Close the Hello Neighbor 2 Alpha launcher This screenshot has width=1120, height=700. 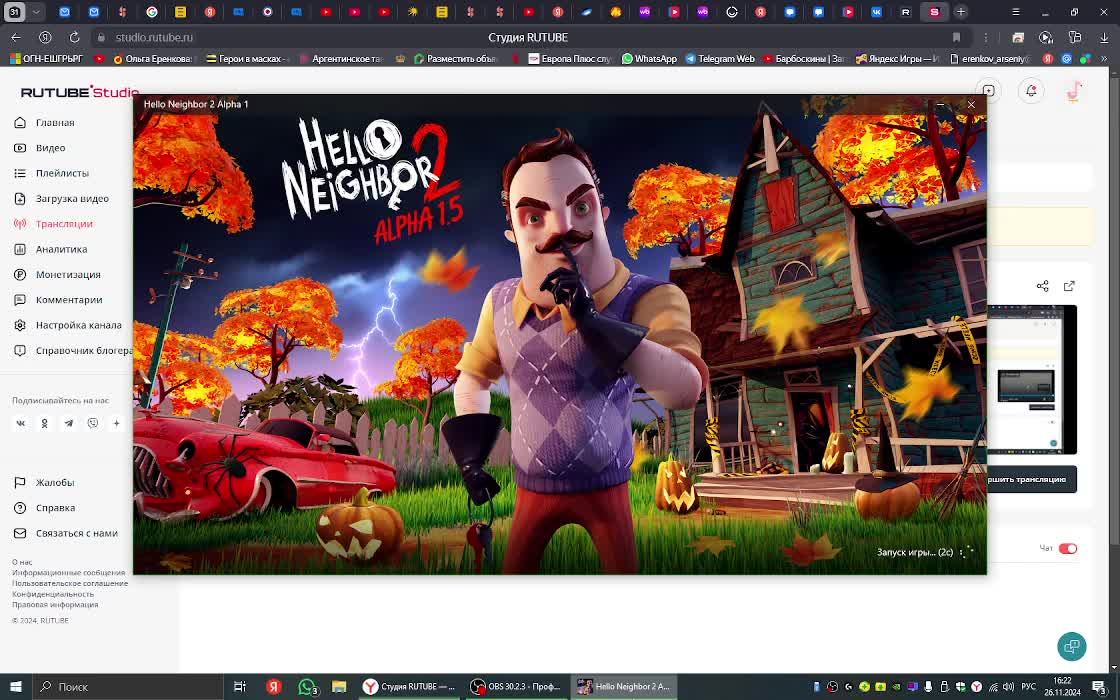click(971, 104)
